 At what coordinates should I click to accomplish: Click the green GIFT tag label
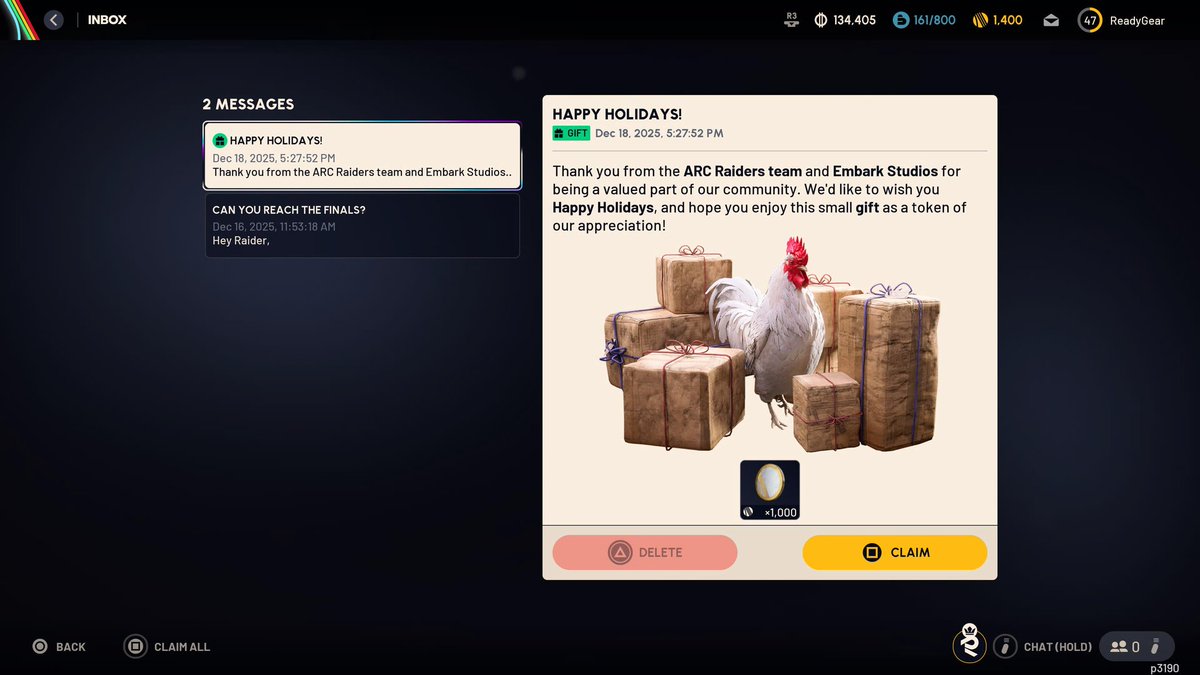tap(571, 133)
